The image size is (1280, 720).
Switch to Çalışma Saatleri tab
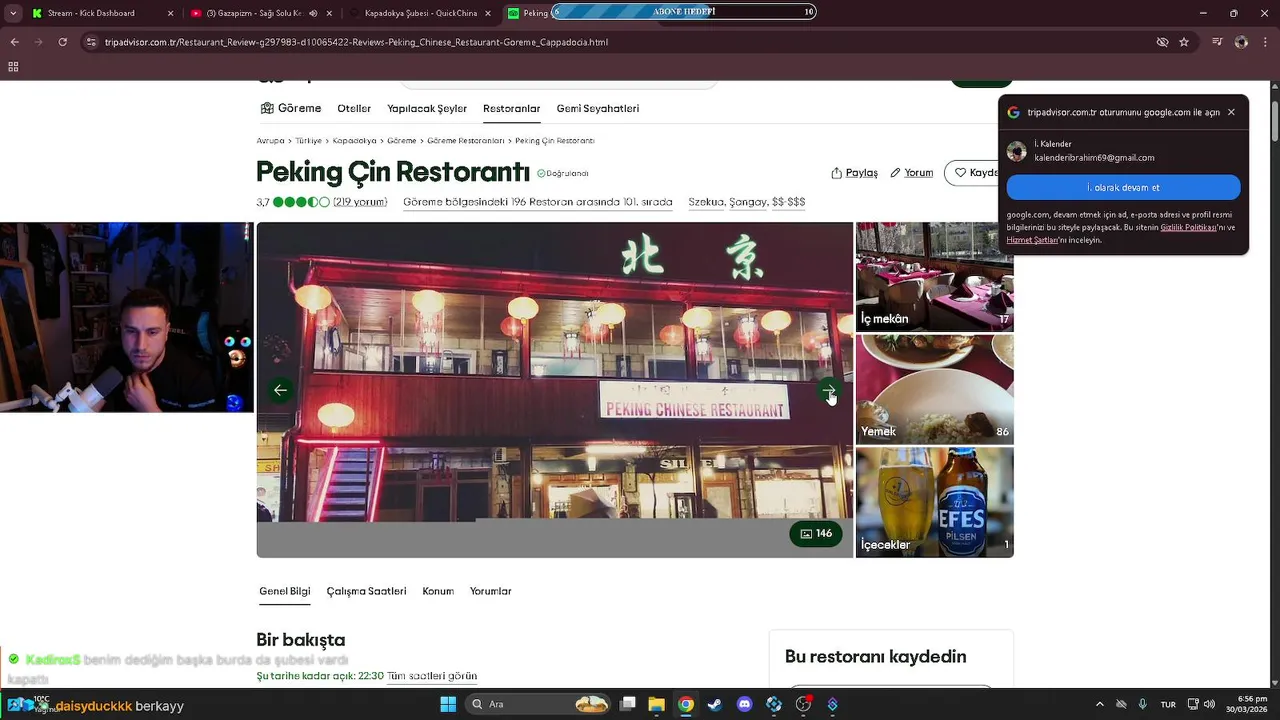[x=366, y=591]
